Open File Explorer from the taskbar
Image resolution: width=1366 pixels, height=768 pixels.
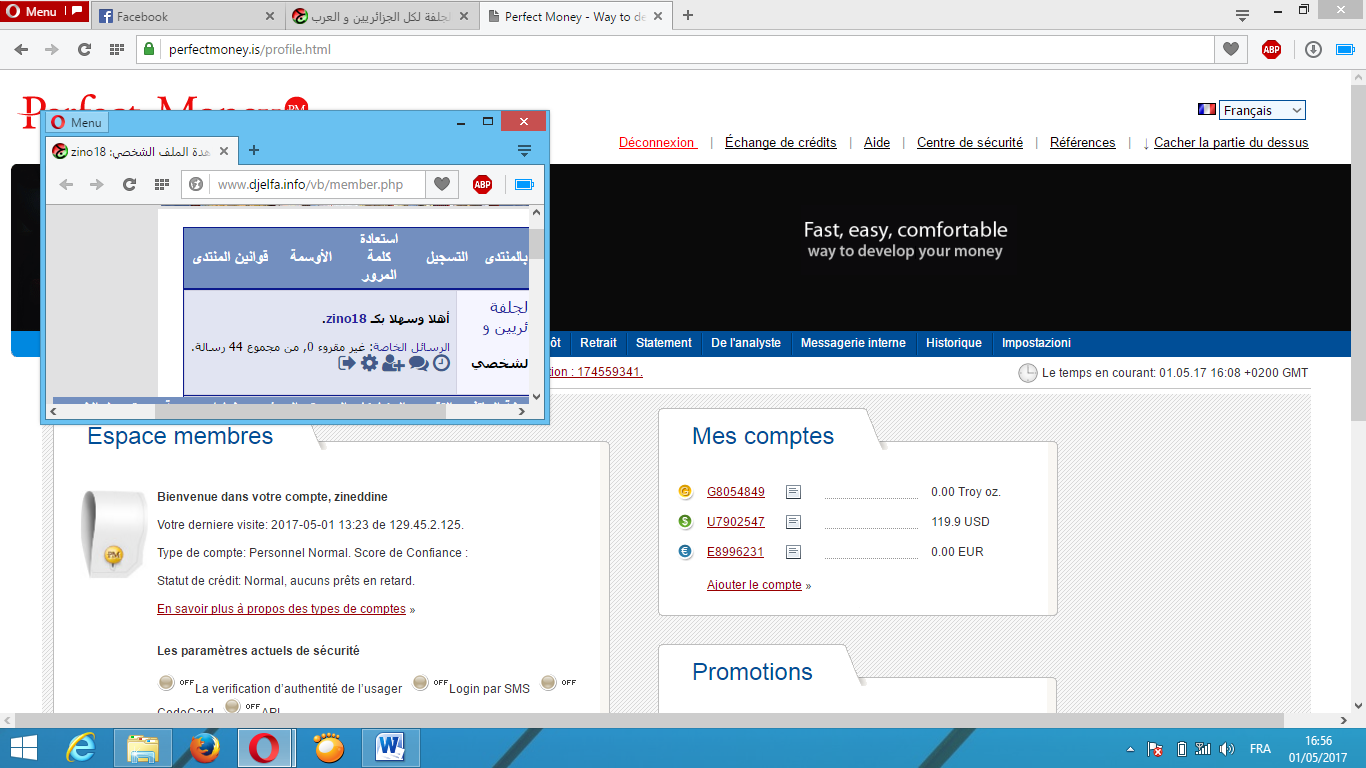point(143,748)
